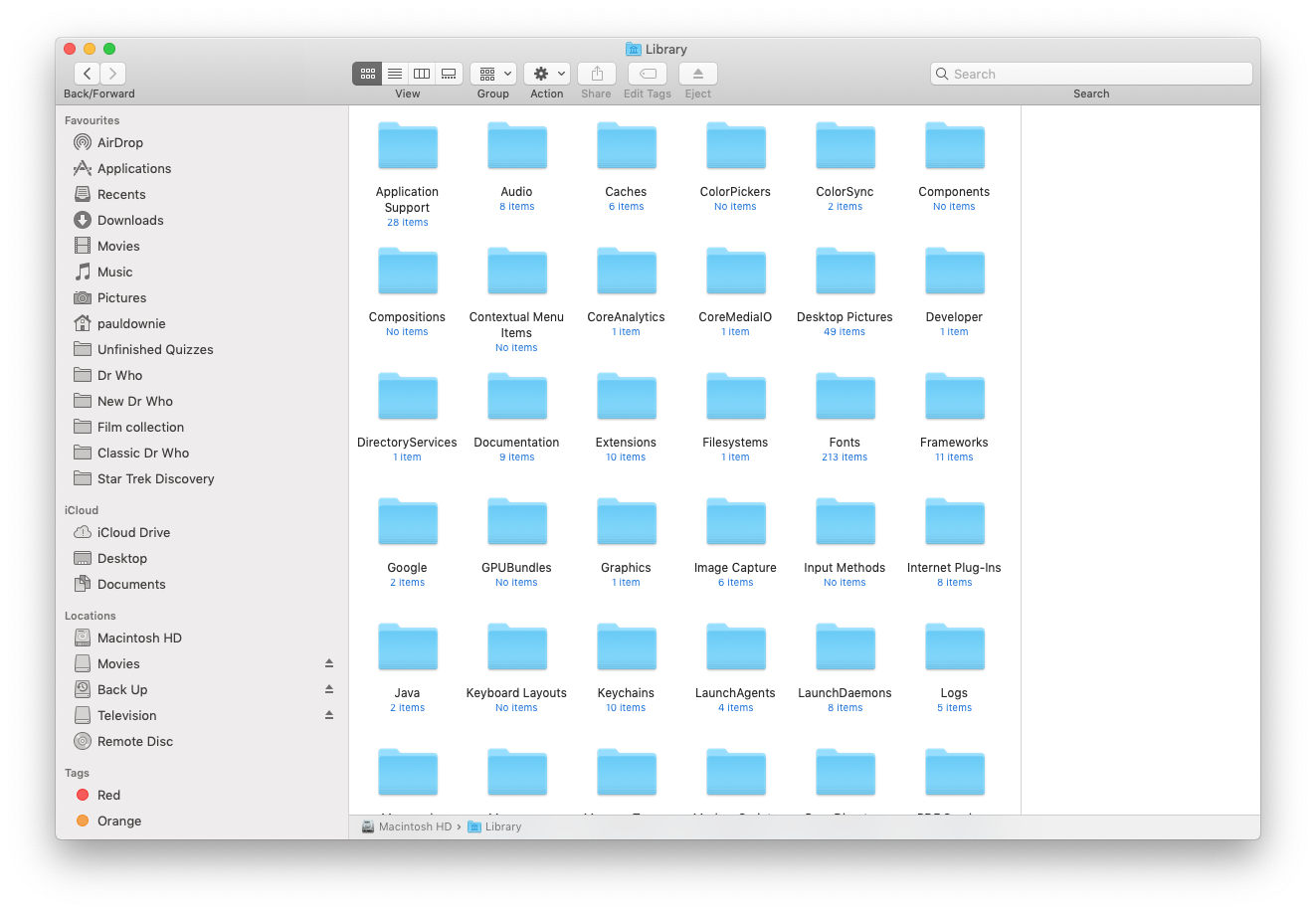Go back with the Back arrow
The image size is (1316, 913).
(x=88, y=74)
